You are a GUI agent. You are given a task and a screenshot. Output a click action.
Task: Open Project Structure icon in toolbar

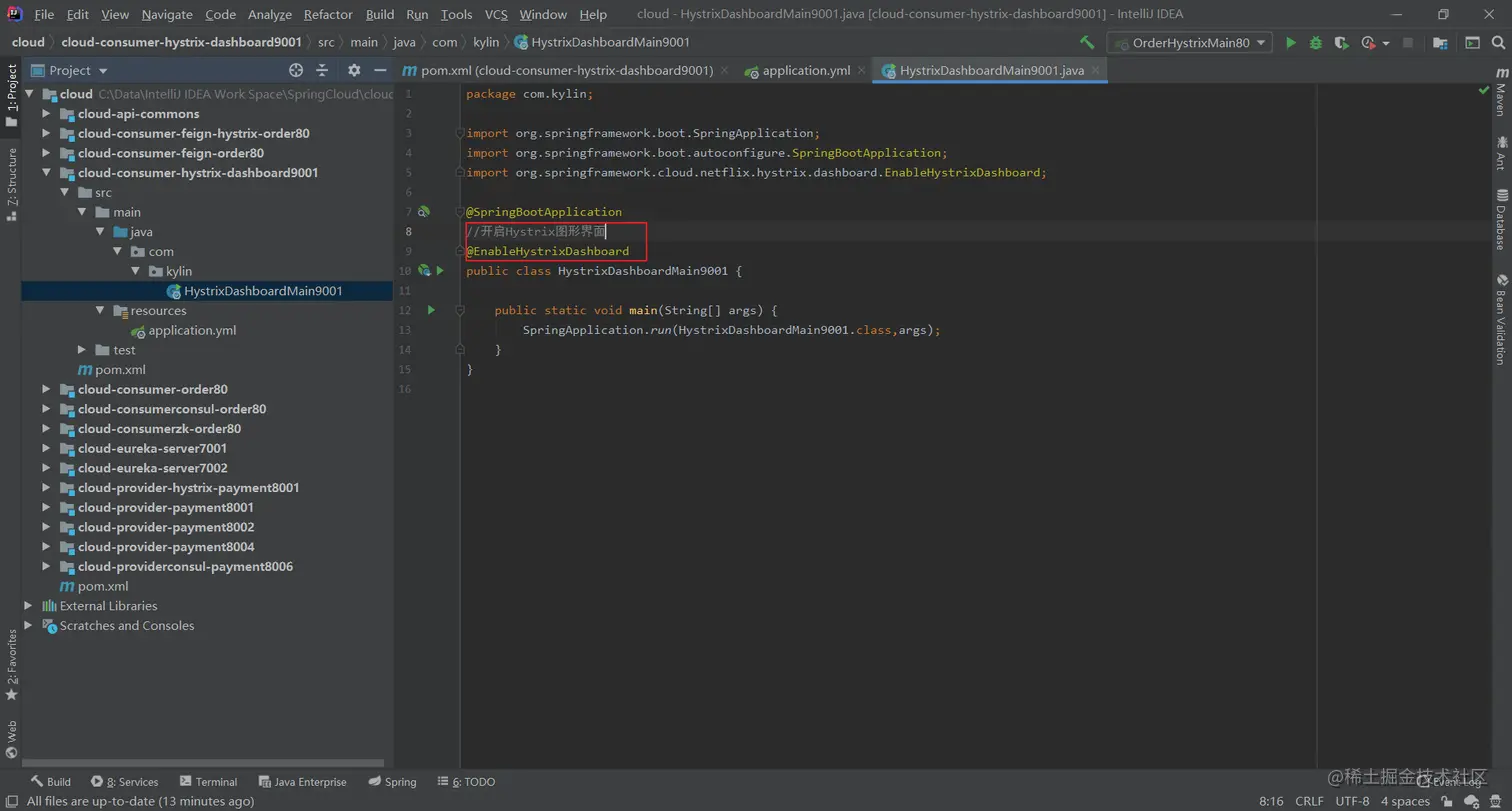(x=1440, y=43)
